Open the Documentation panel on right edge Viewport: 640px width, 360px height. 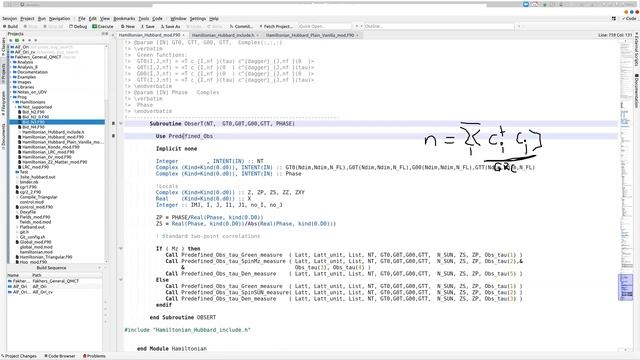pyautogui.click(x=637, y=91)
